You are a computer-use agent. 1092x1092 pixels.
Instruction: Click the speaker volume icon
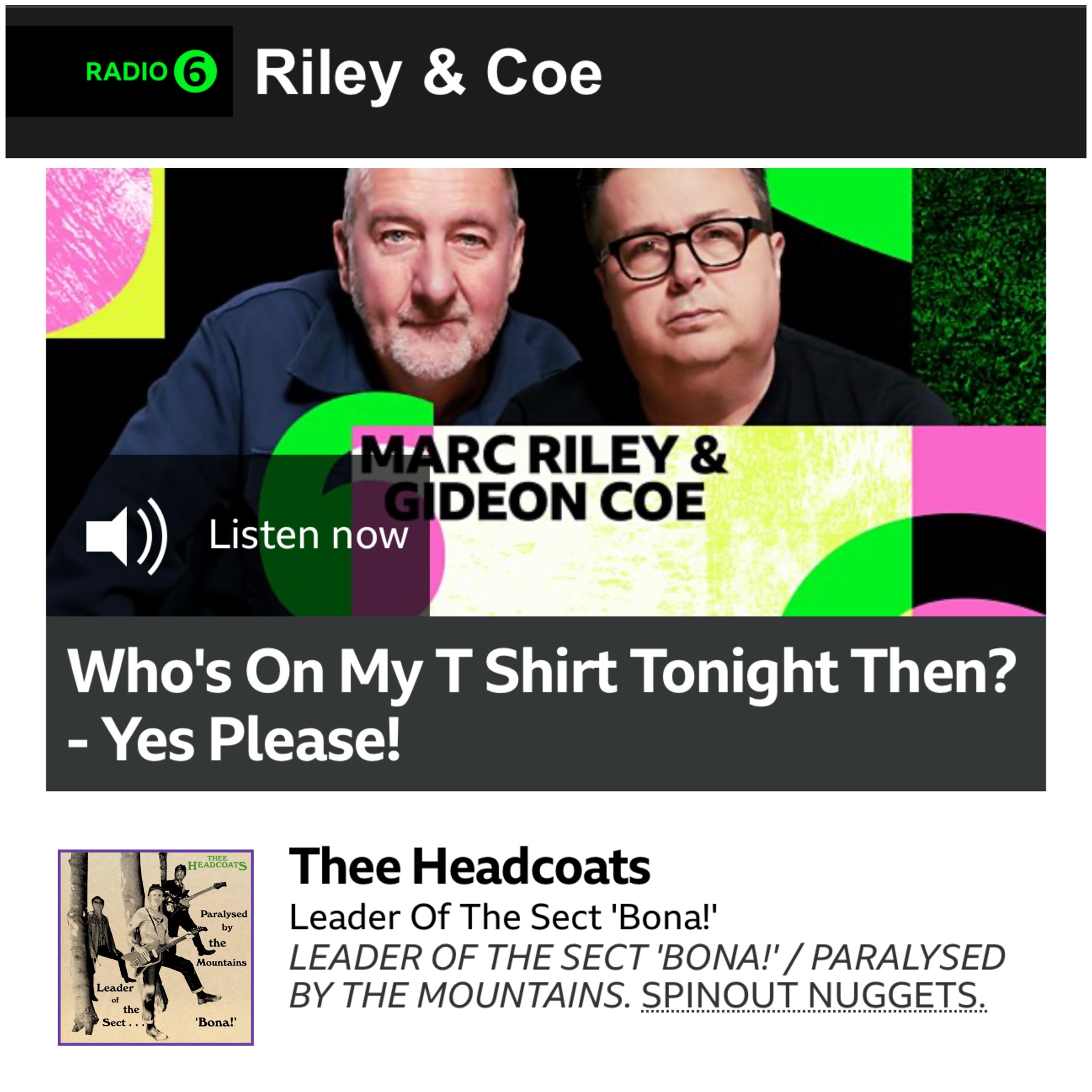127,536
